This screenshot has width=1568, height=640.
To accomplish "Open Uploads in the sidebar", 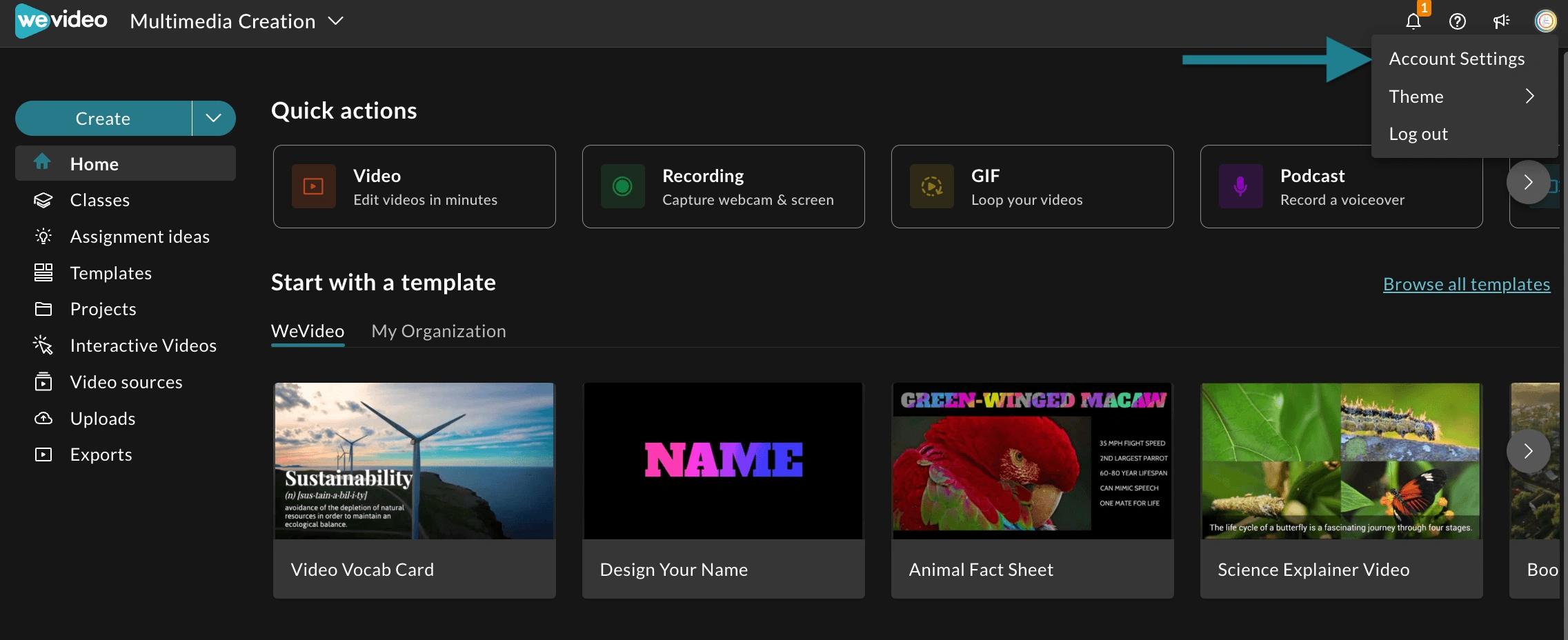I will pyautogui.click(x=126, y=419).
